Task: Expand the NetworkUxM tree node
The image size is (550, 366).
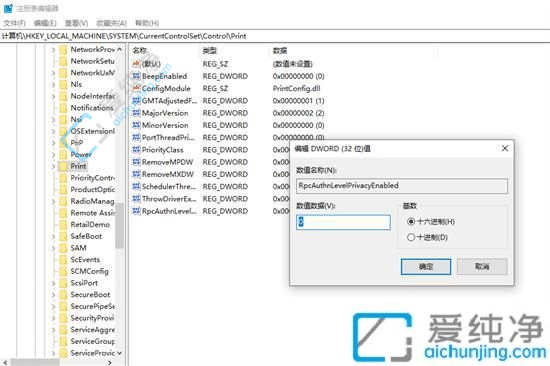Action: [53, 73]
